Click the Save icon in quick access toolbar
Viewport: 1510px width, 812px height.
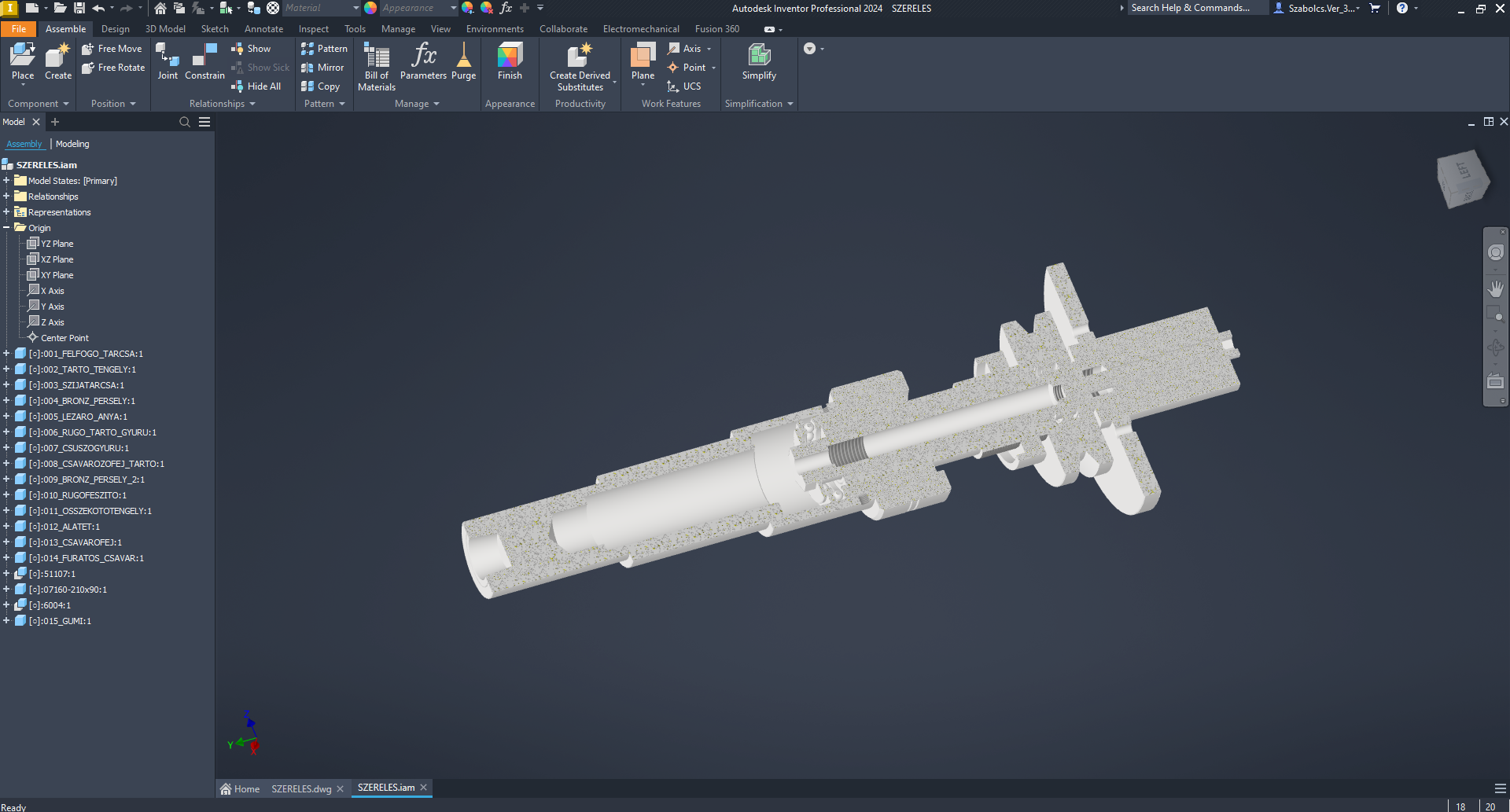pos(79,8)
